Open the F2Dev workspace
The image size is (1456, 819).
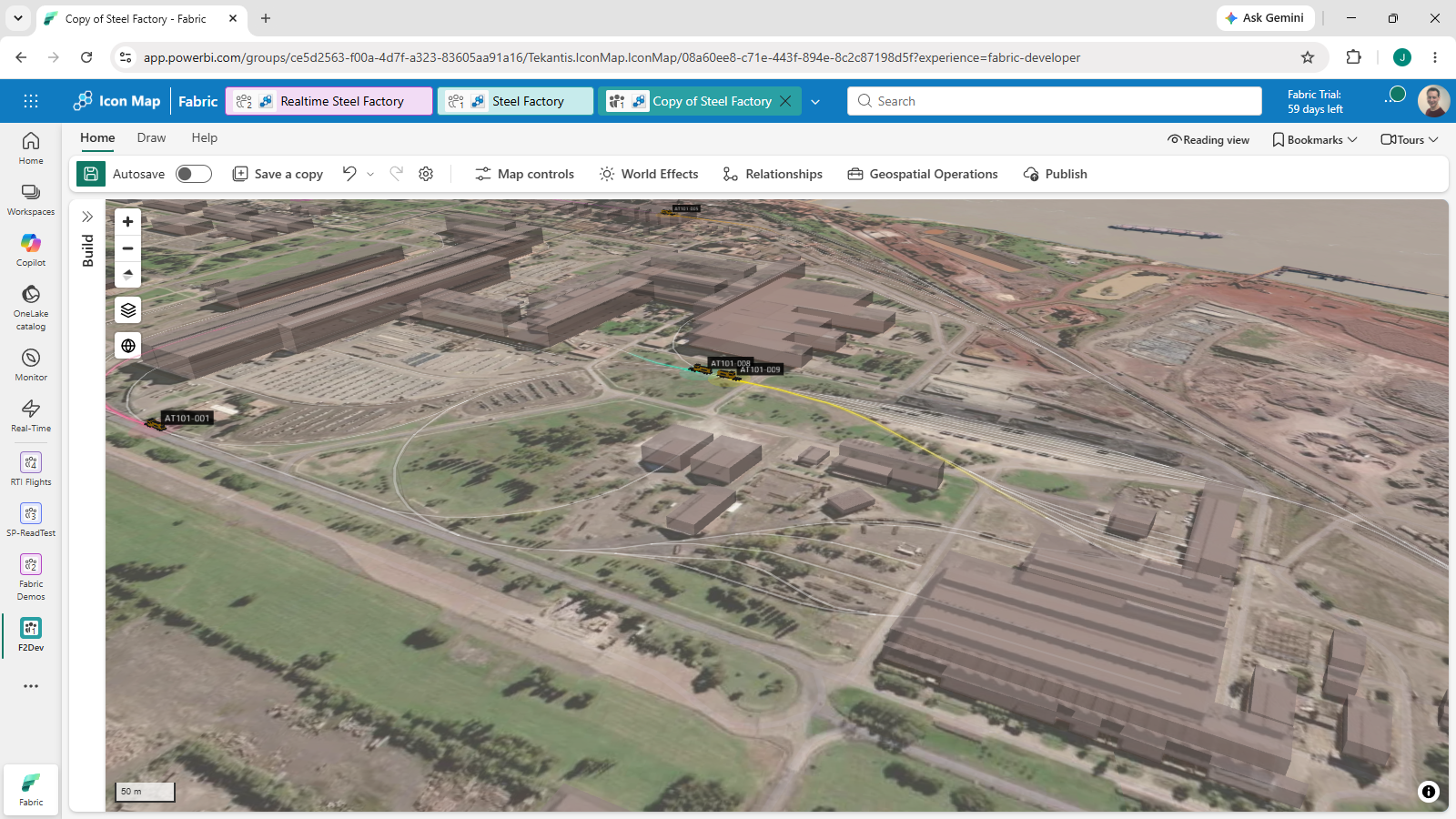[31, 634]
